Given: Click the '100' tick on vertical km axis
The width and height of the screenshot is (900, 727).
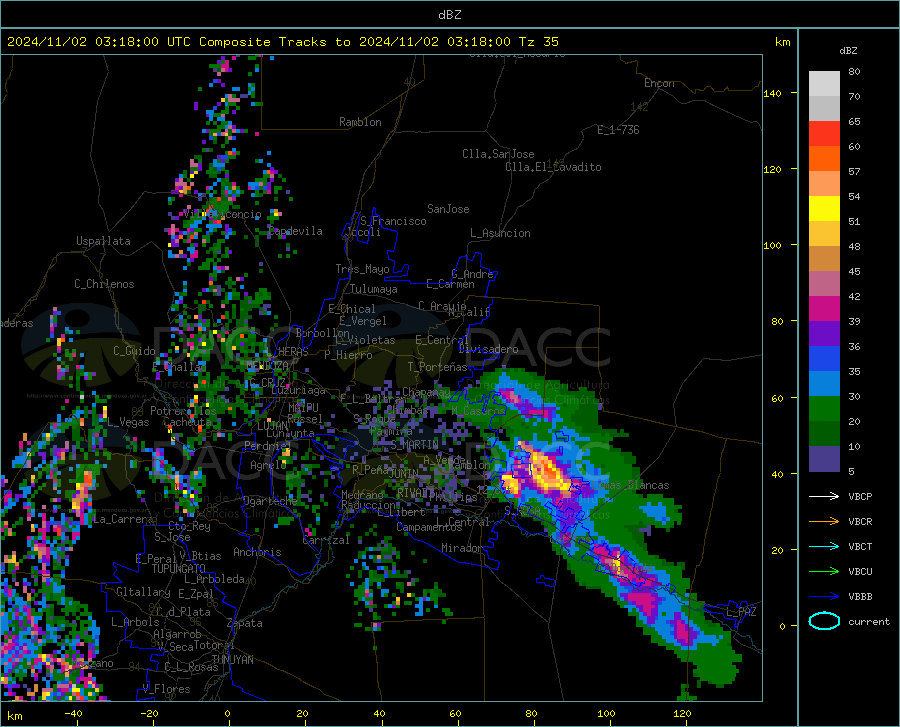Looking at the screenshot, I should click(772, 246).
